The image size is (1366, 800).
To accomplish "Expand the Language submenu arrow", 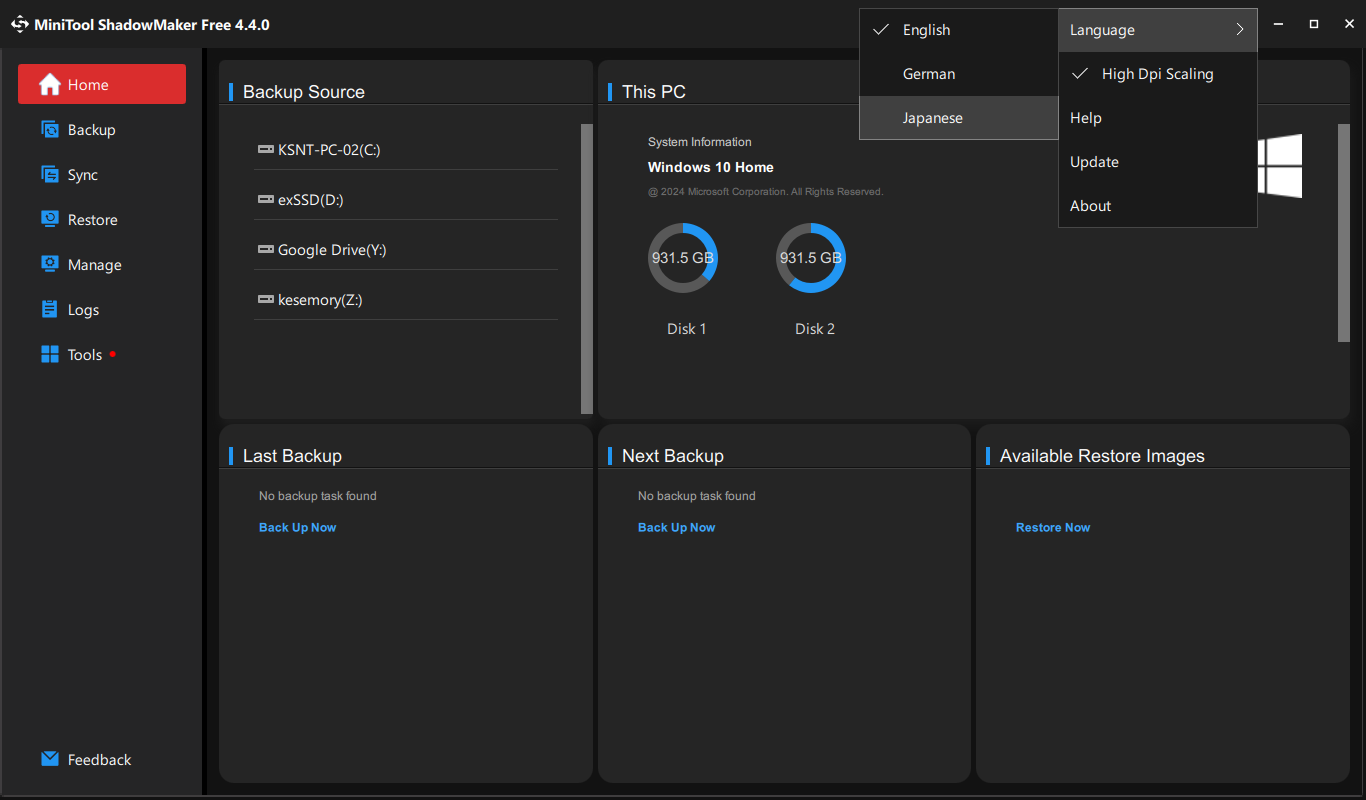I will (x=1240, y=30).
